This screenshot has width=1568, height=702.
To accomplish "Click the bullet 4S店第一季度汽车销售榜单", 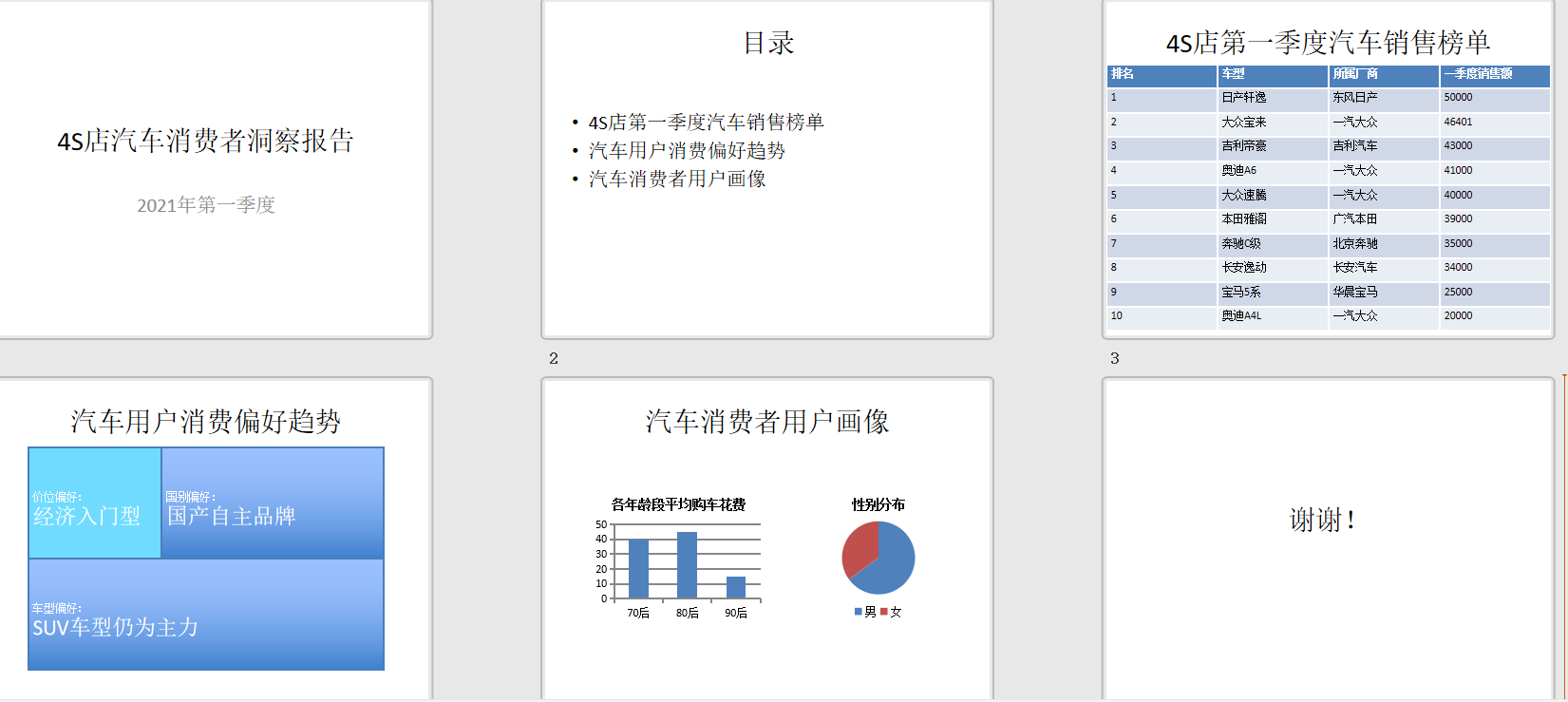I will pyautogui.click(x=706, y=123).
